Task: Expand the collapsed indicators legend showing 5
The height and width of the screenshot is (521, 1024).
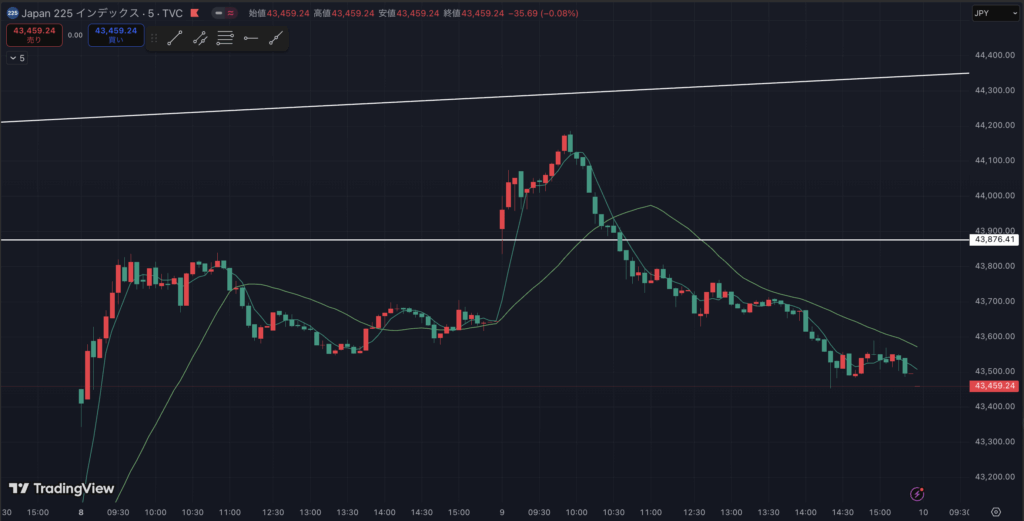Action: (17, 59)
